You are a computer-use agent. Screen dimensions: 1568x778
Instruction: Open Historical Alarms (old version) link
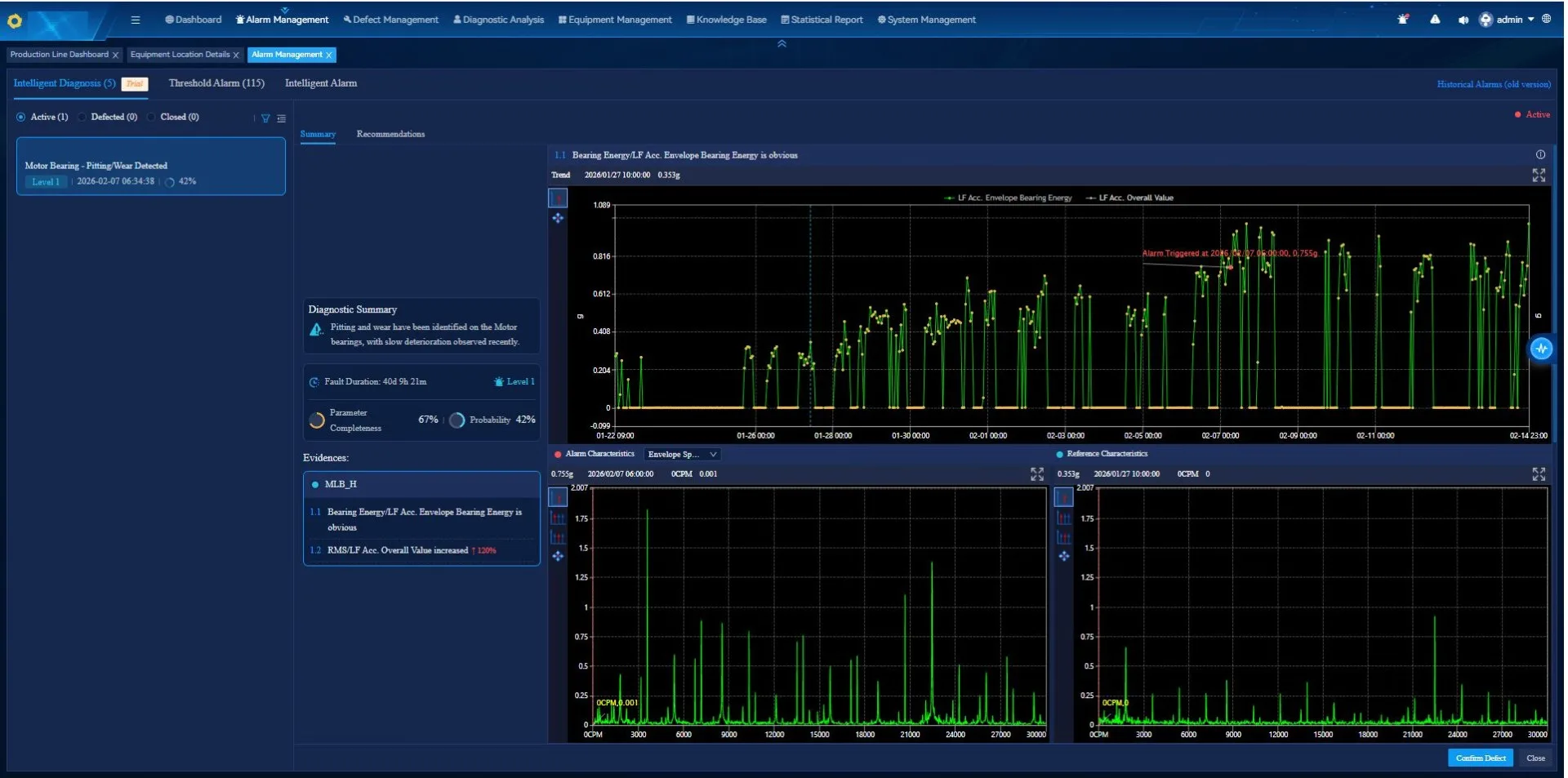pyautogui.click(x=1493, y=84)
